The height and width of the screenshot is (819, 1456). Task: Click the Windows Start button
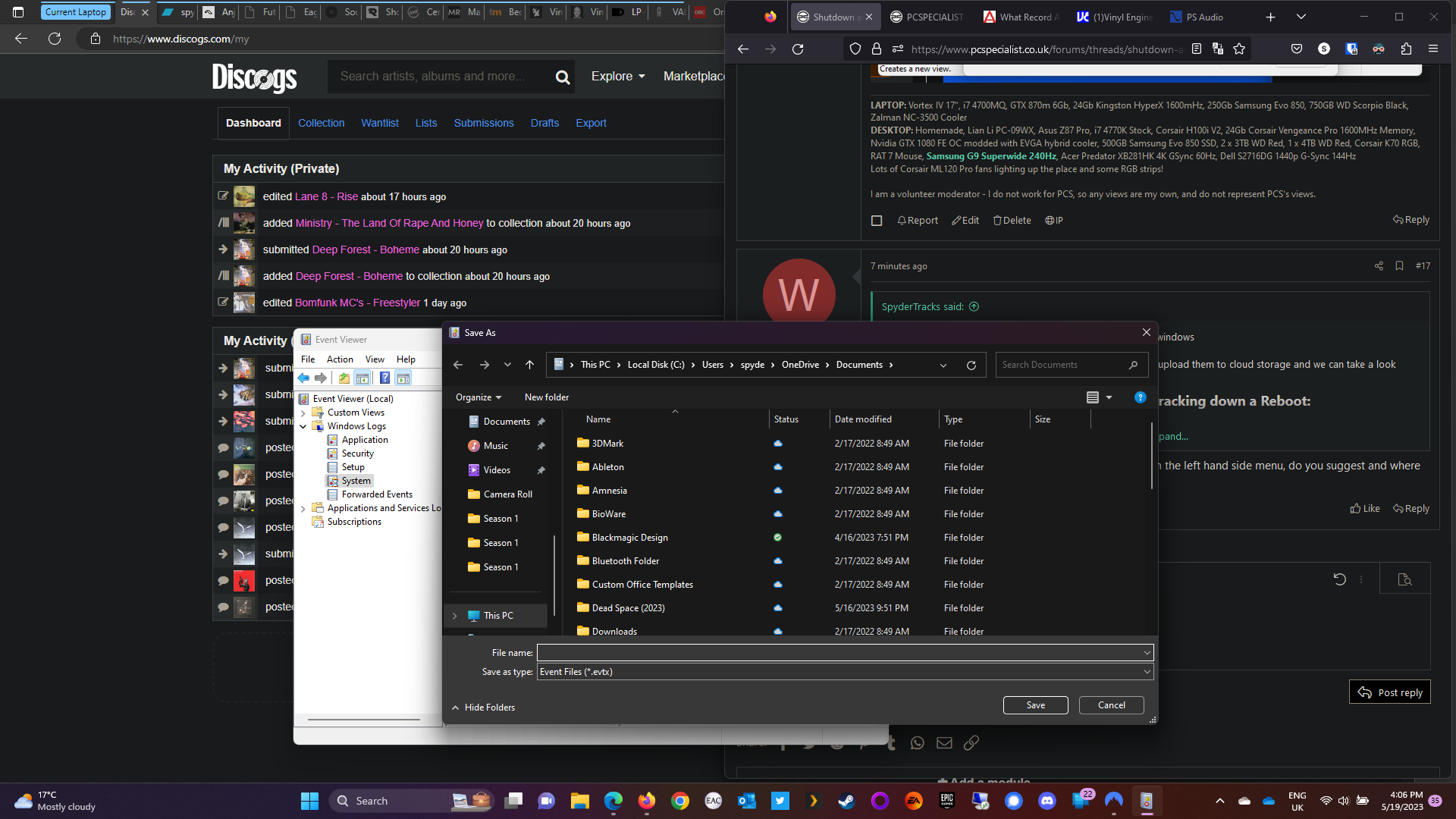click(x=309, y=801)
